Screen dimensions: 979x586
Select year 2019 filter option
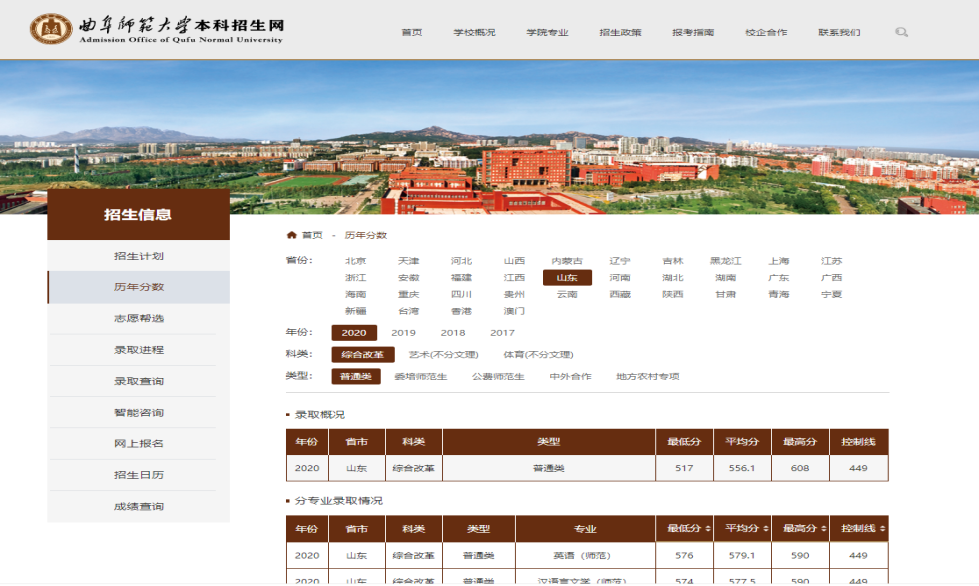403,333
